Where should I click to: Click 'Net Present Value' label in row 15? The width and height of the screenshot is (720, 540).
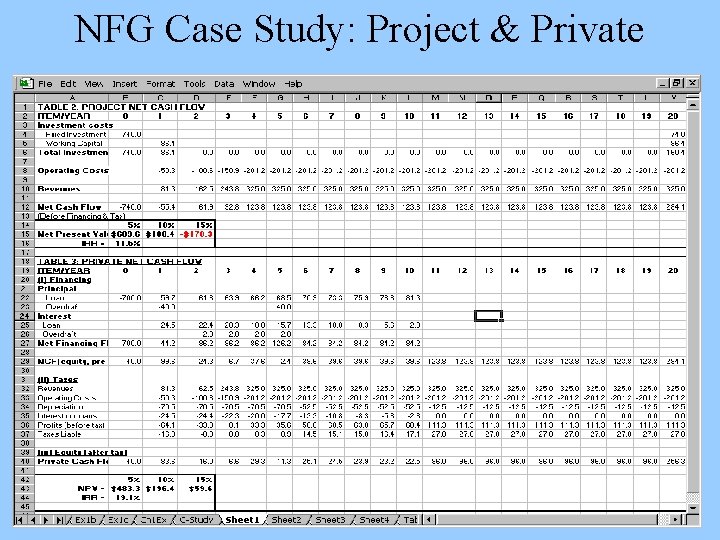point(73,234)
